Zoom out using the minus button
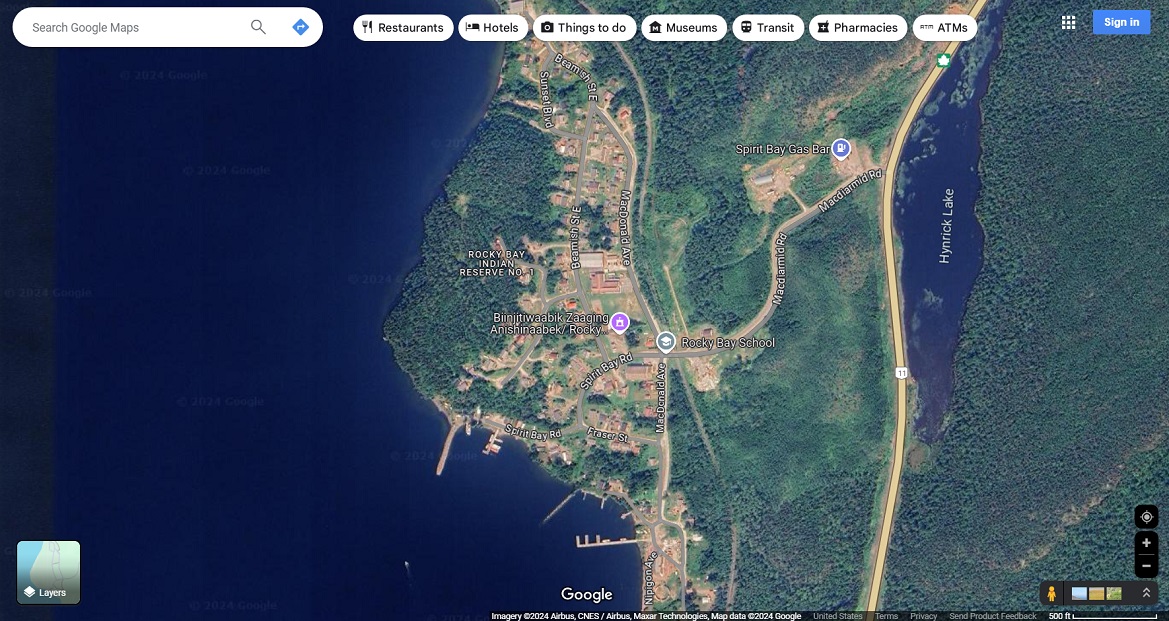The height and width of the screenshot is (621, 1169). [1146, 565]
